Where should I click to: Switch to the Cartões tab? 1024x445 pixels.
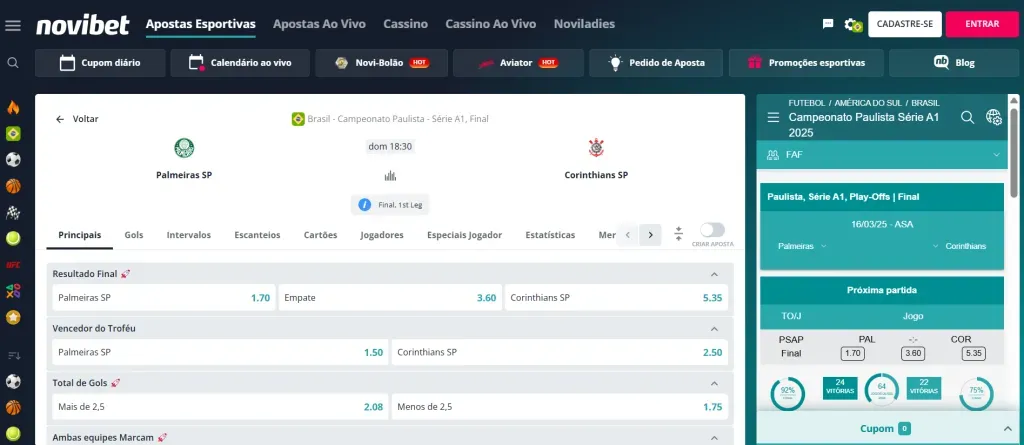tap(321, 235)
